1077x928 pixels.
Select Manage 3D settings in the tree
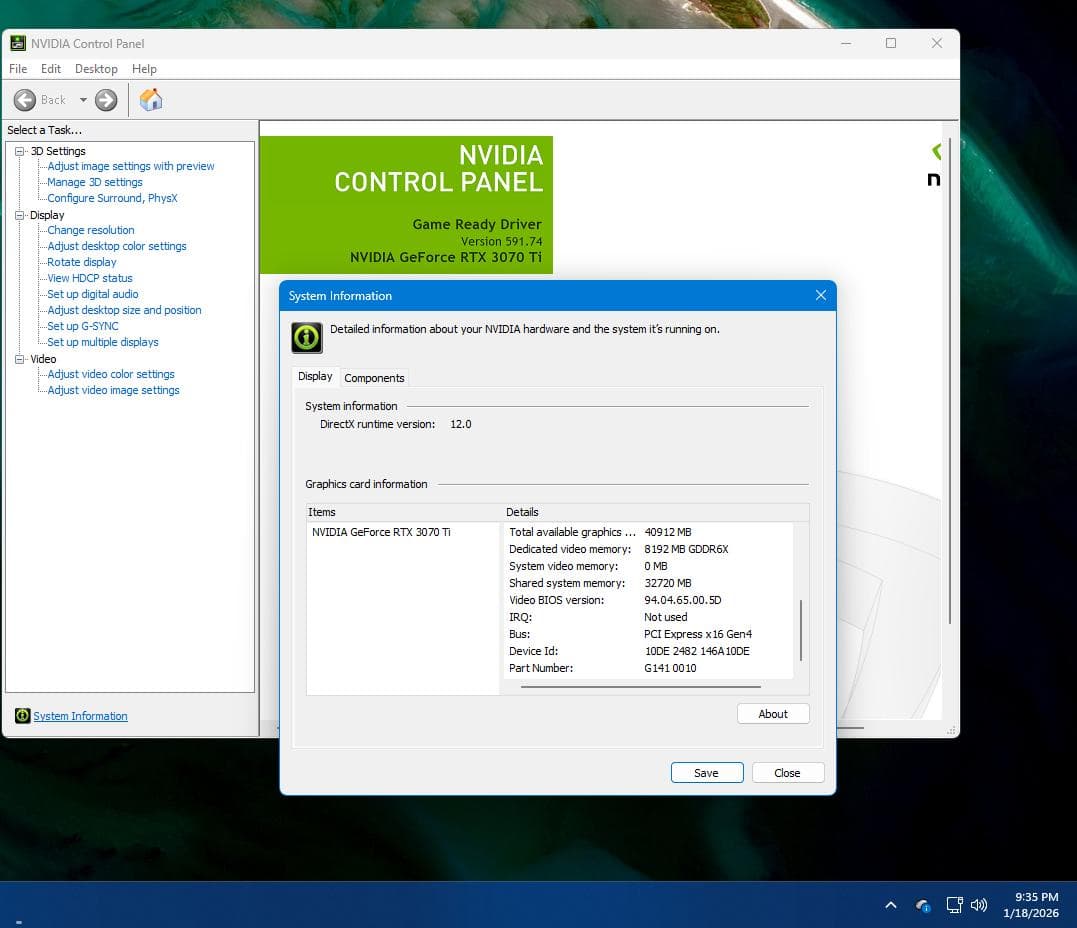click(x=95, y=182)
